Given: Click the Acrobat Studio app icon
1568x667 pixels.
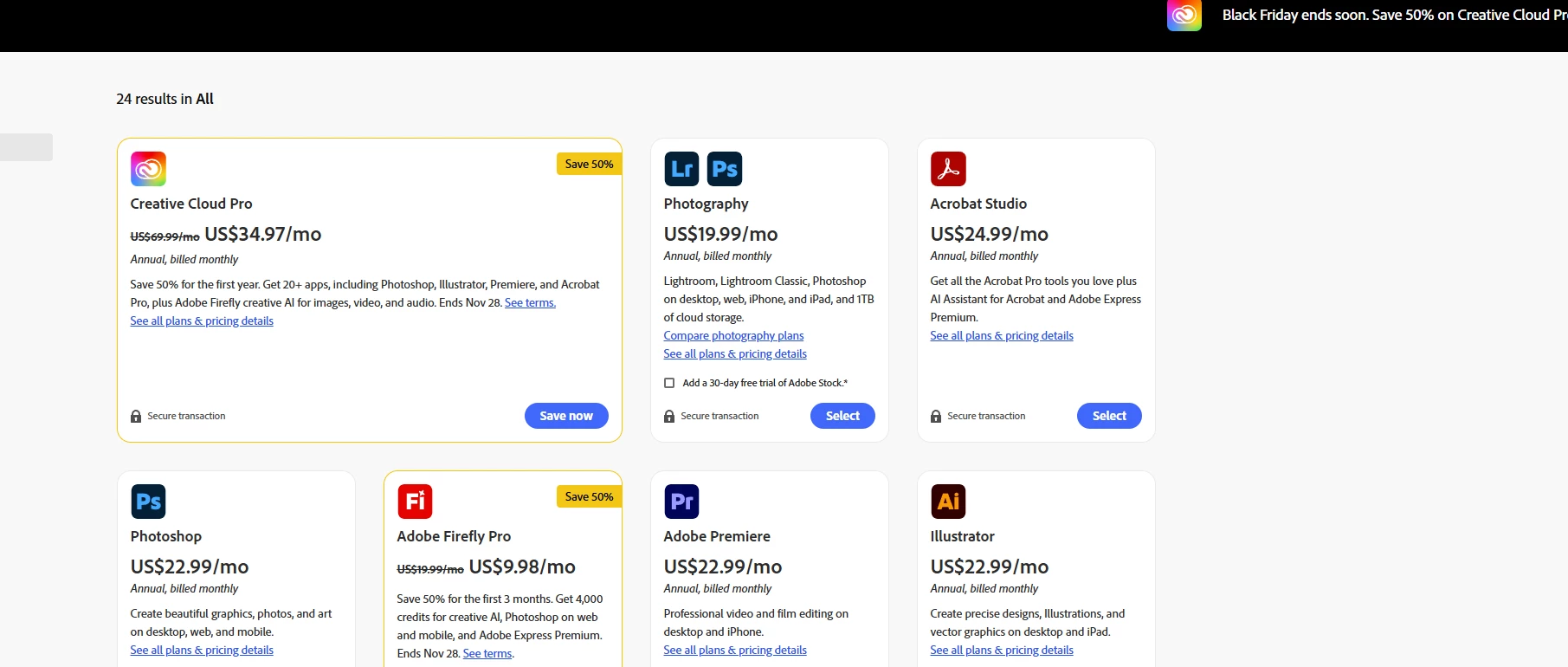Looking at the screenshot, I should pos(948,169).
